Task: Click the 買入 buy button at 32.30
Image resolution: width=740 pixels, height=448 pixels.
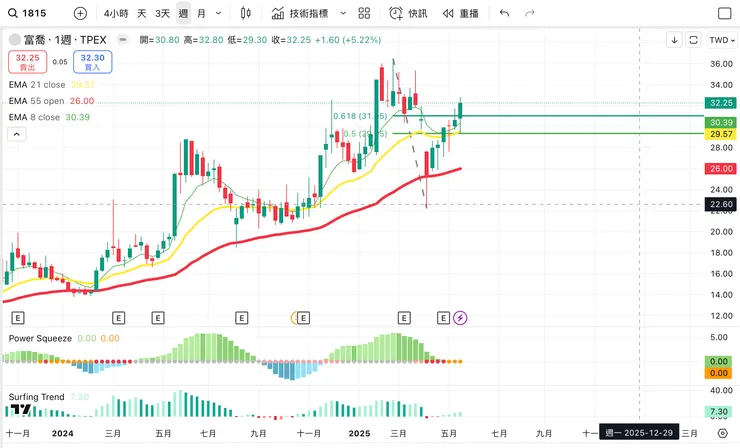Action: click(92, 62)
